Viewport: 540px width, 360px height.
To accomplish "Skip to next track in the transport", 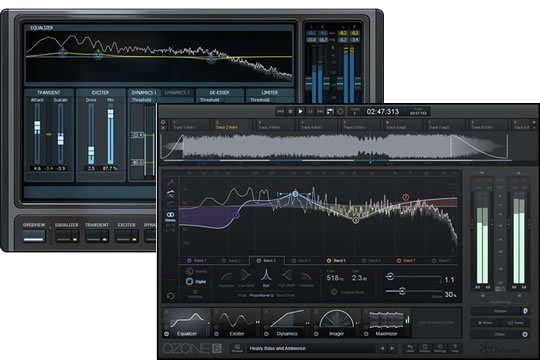I will tap(320, 111).
